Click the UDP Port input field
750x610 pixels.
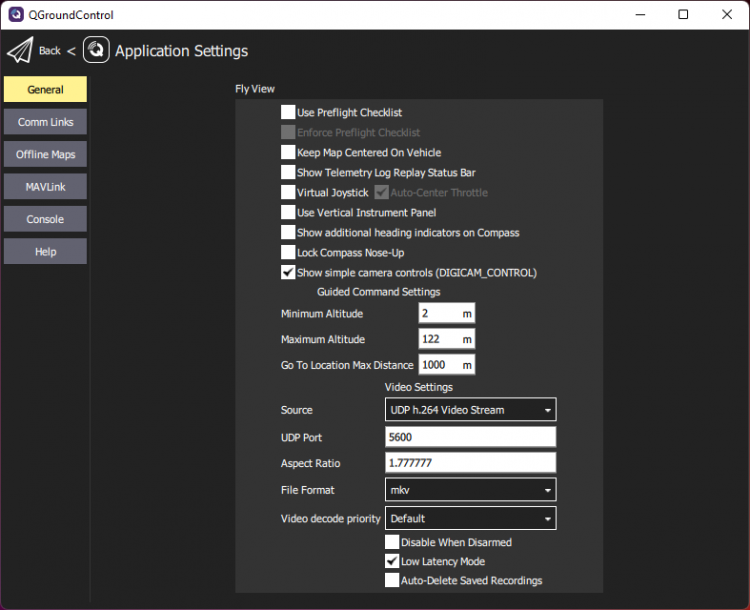[x=470, y=437]
